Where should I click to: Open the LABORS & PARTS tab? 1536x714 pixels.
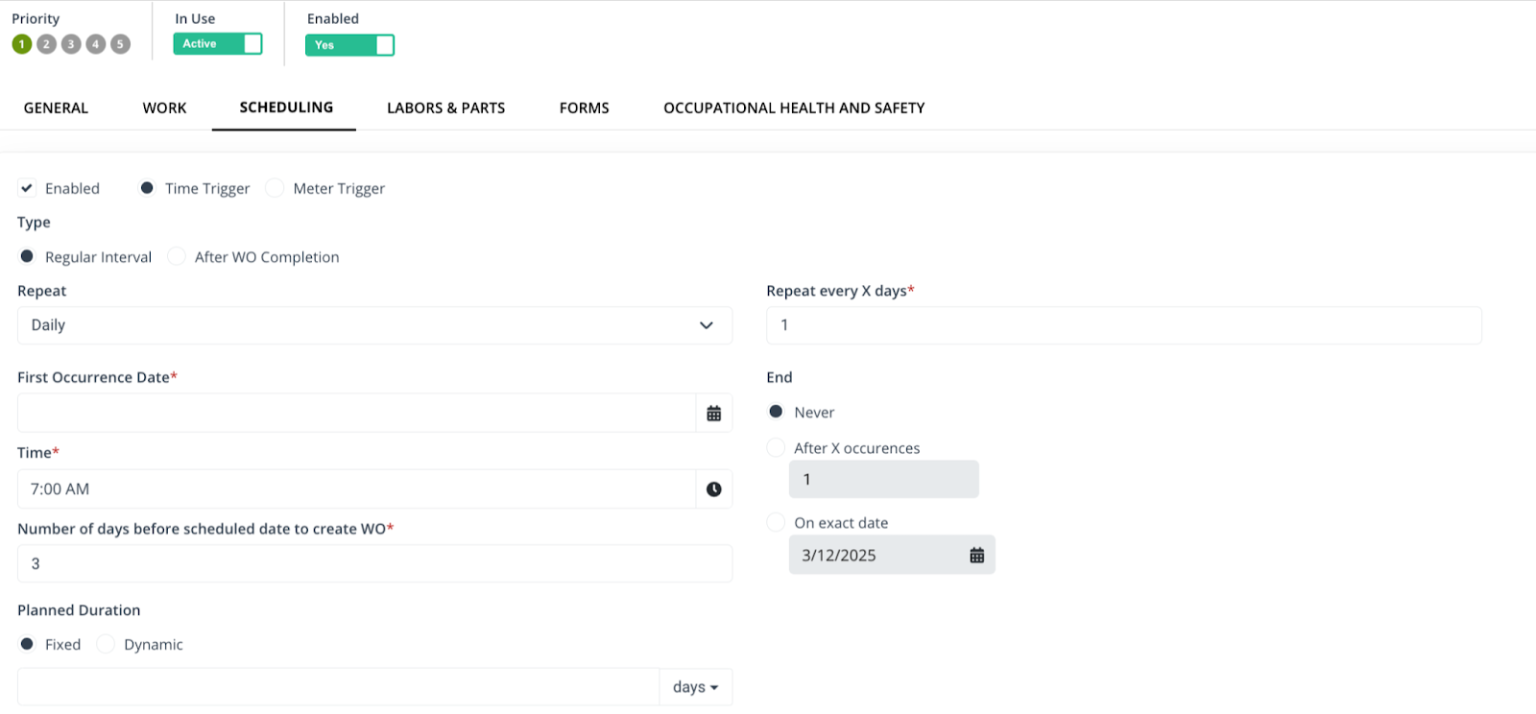pos(446,108)
